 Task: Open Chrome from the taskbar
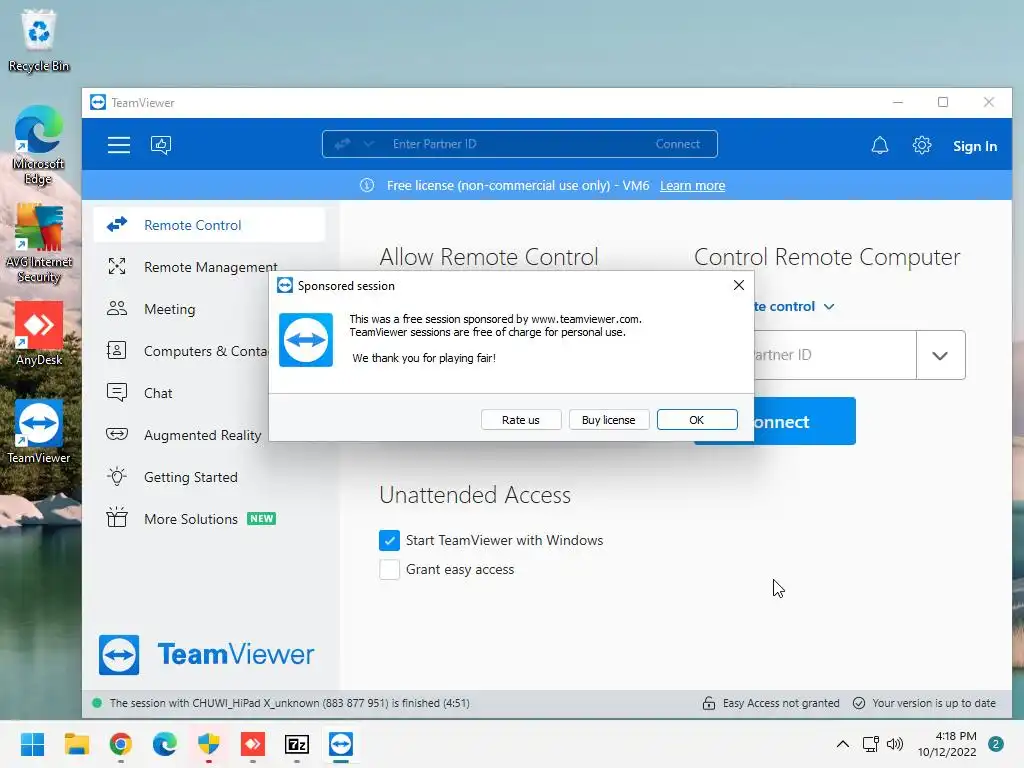pyautogui.click(x=121, y=744)
